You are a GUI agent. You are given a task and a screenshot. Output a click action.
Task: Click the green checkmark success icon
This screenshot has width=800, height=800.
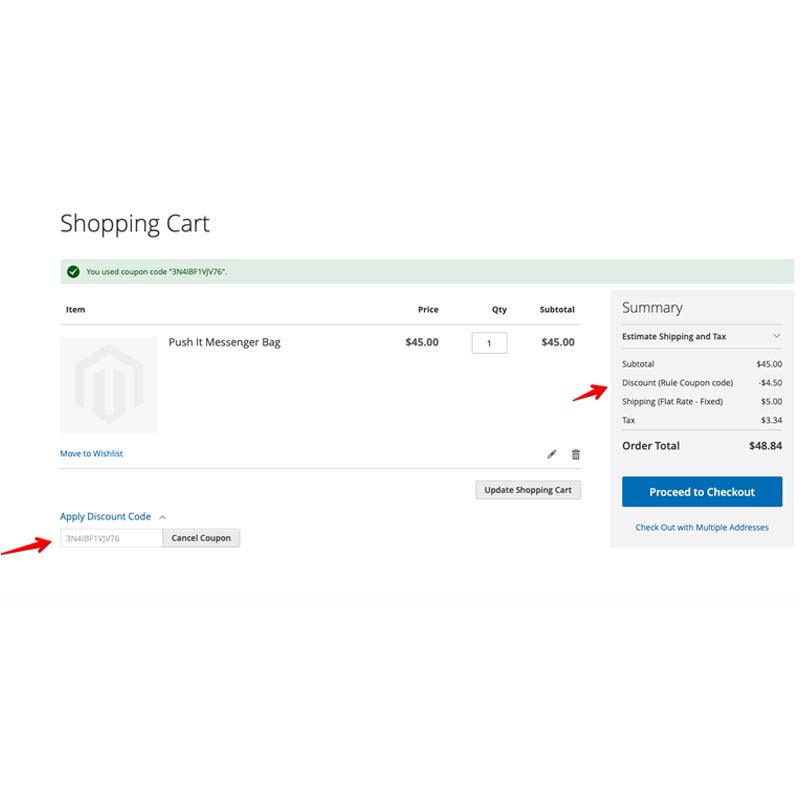[73, 271]
